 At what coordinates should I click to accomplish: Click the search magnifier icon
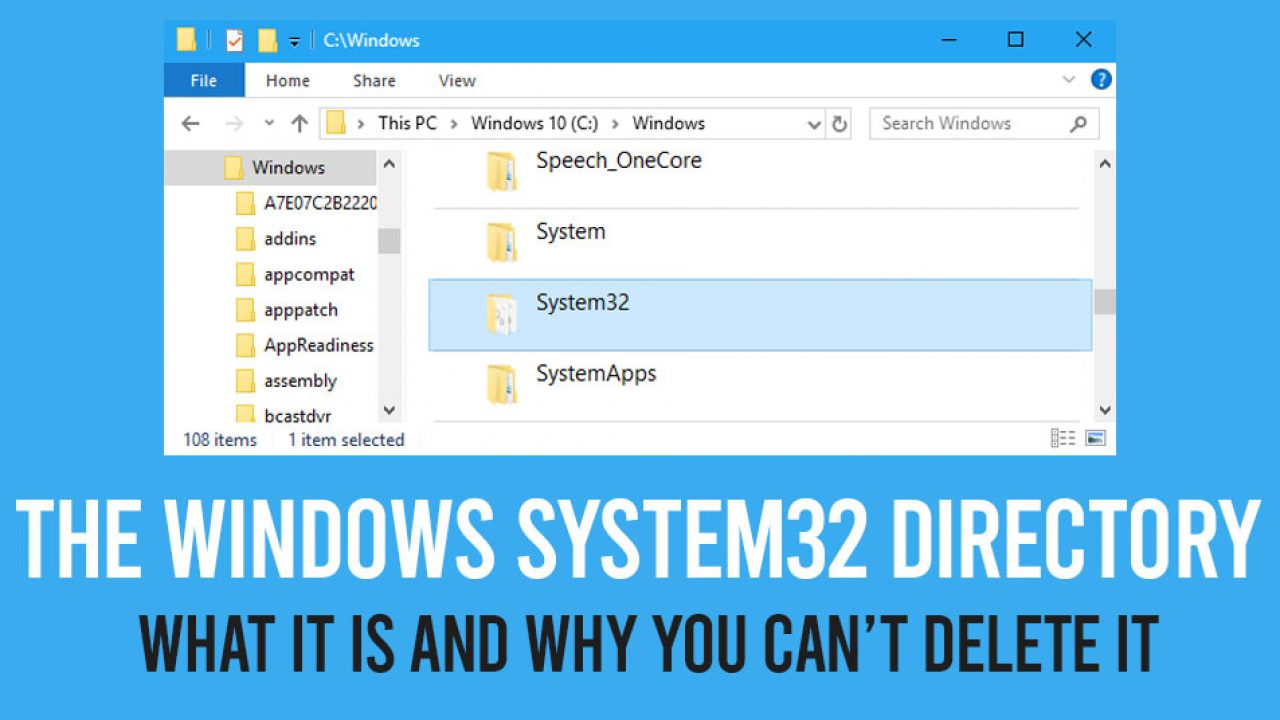(x=1078, y=124)
